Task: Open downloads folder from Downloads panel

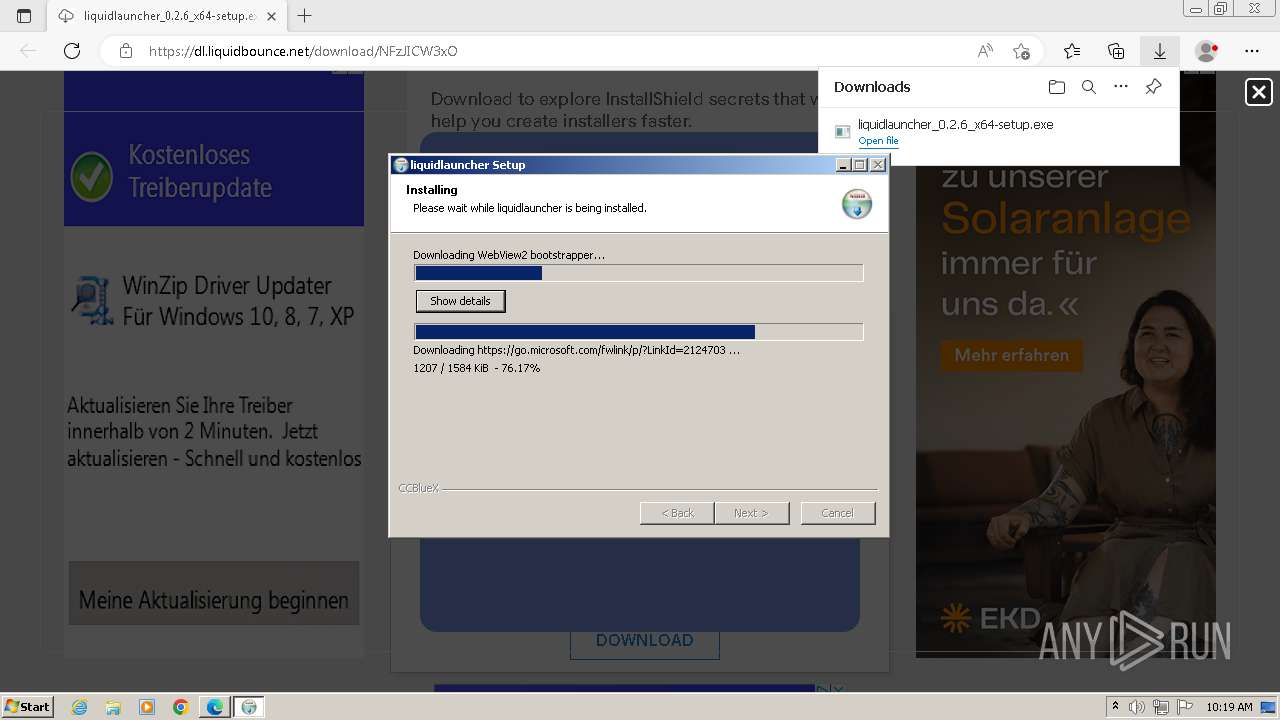Action: (1057, 87)
